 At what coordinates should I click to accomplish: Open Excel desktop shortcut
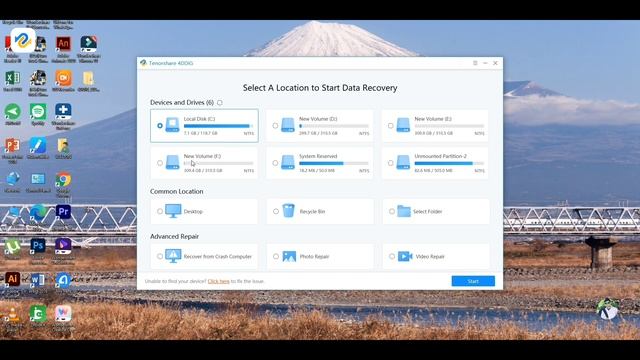[13, 78]
